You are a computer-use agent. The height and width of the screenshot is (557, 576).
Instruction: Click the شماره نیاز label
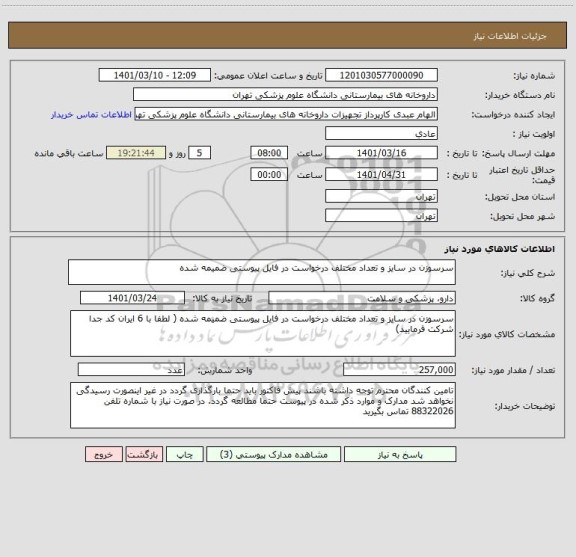click(534, 76)
